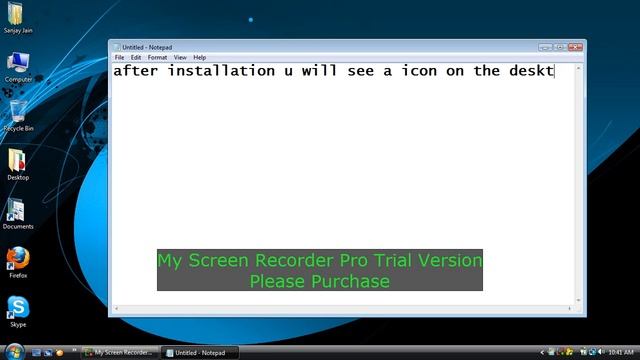
Task: Select the Recycle Bin icon
Action: pyautogui.click(x=18, y=116)
